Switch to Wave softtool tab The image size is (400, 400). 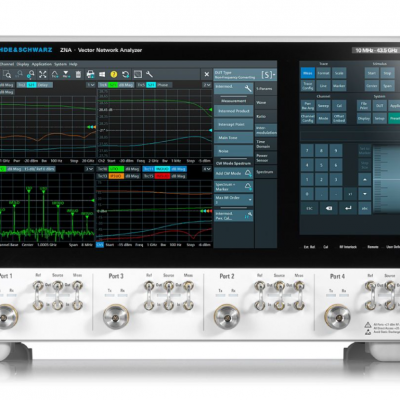pos(265,102)
